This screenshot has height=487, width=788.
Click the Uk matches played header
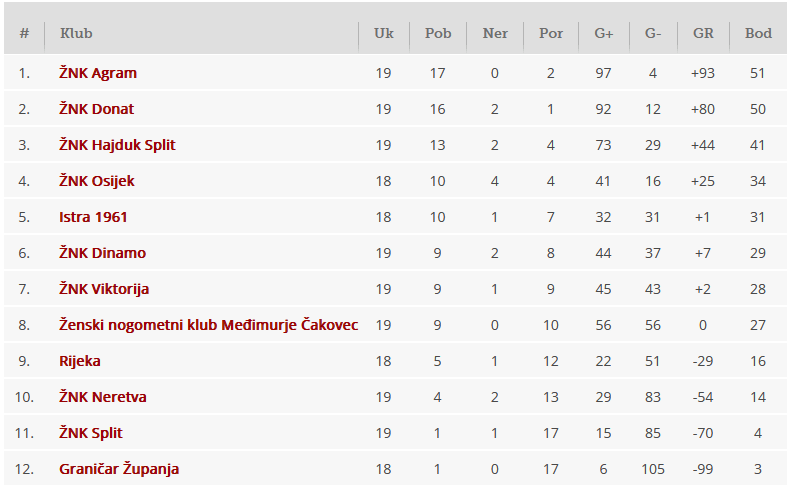coord(384,33)
